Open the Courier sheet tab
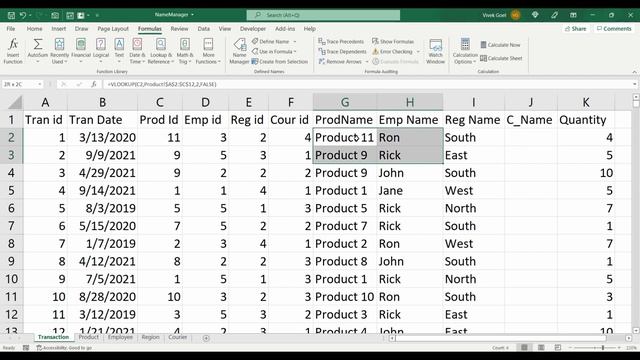The image size is (640, 360). 178,337
